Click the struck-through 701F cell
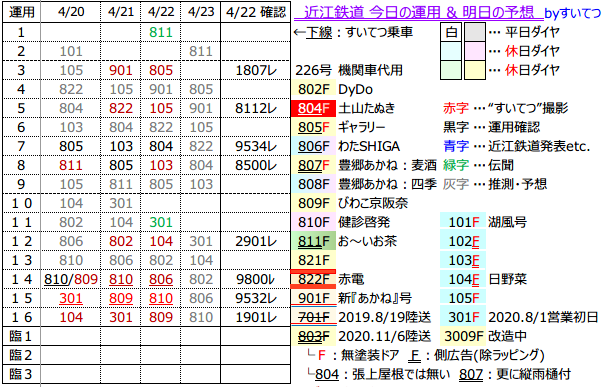Viewport: 609px width, 387px height. point(313,317)
